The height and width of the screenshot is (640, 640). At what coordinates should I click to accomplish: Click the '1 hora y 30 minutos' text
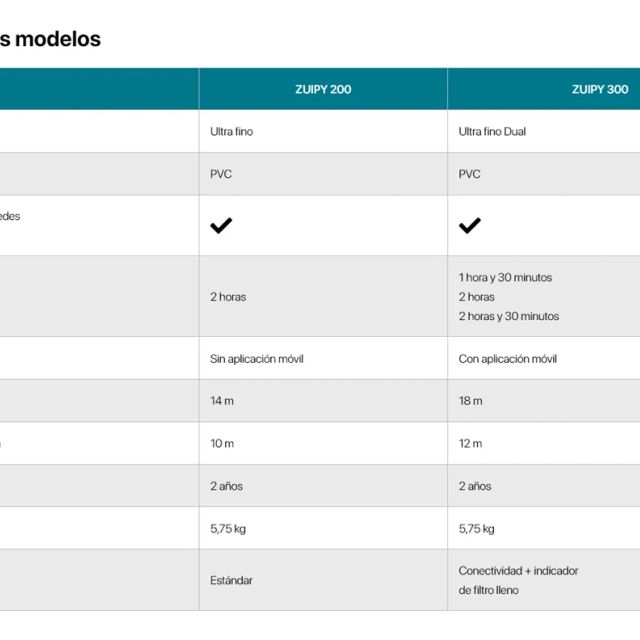[x=505, y=278]
